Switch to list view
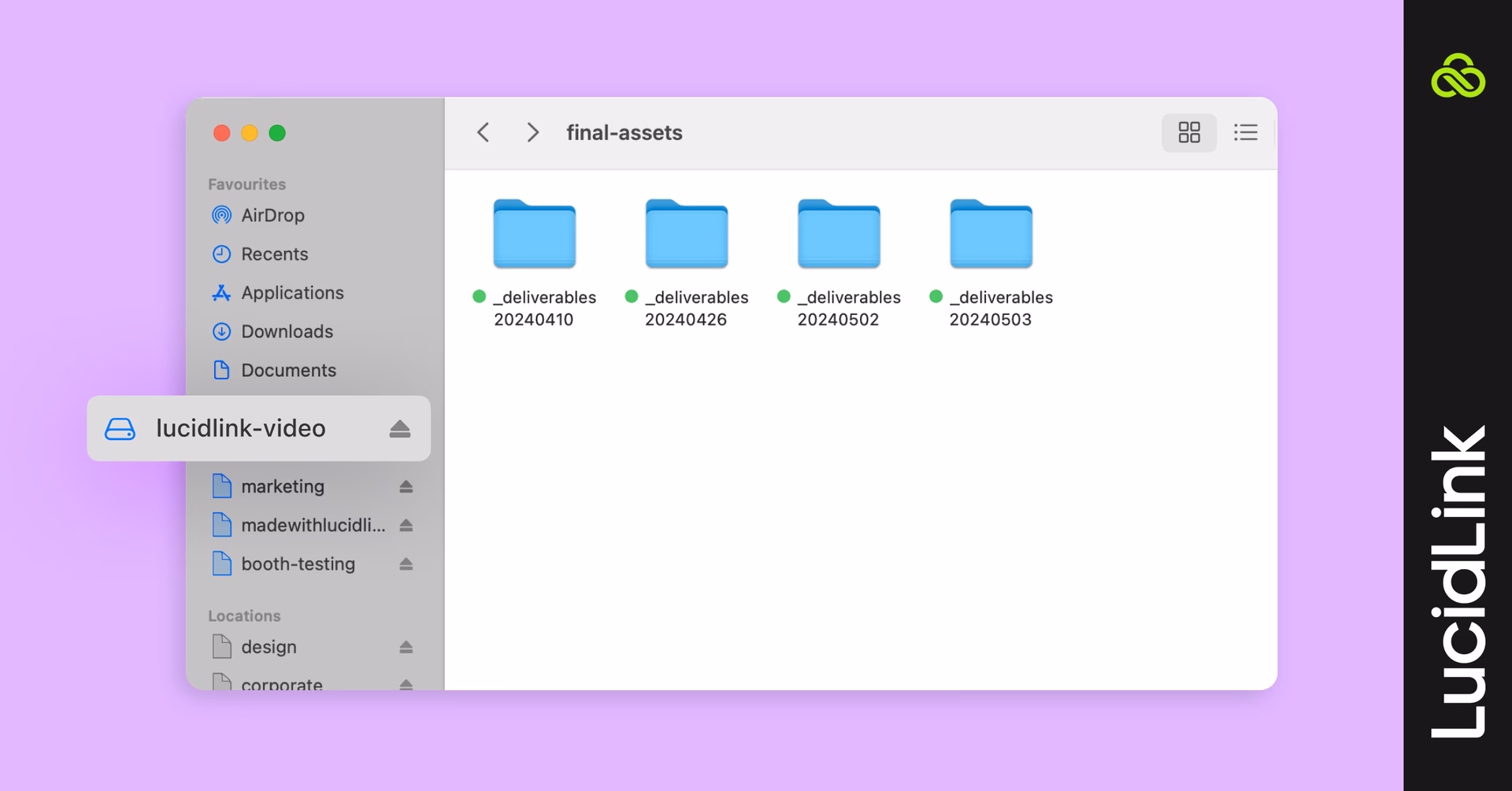Viewport: 1512px width, 791px height. 1244,132
